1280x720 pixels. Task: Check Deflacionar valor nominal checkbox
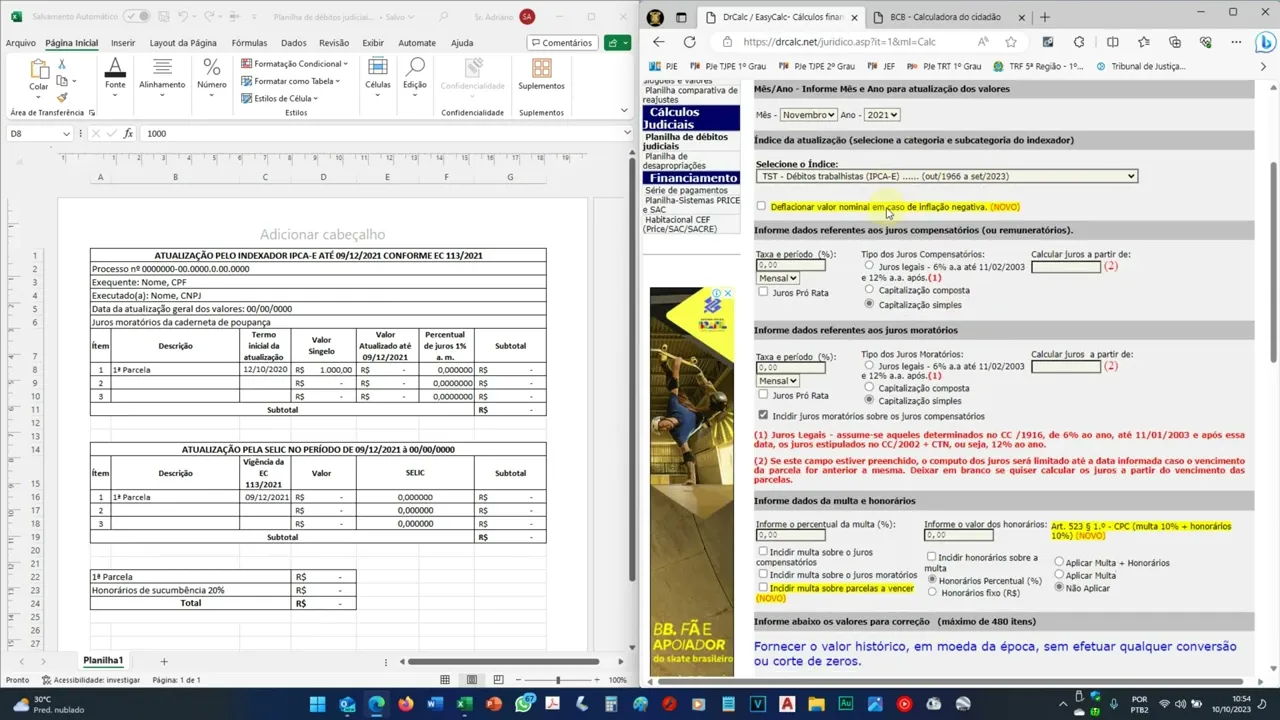click(761, 206)
